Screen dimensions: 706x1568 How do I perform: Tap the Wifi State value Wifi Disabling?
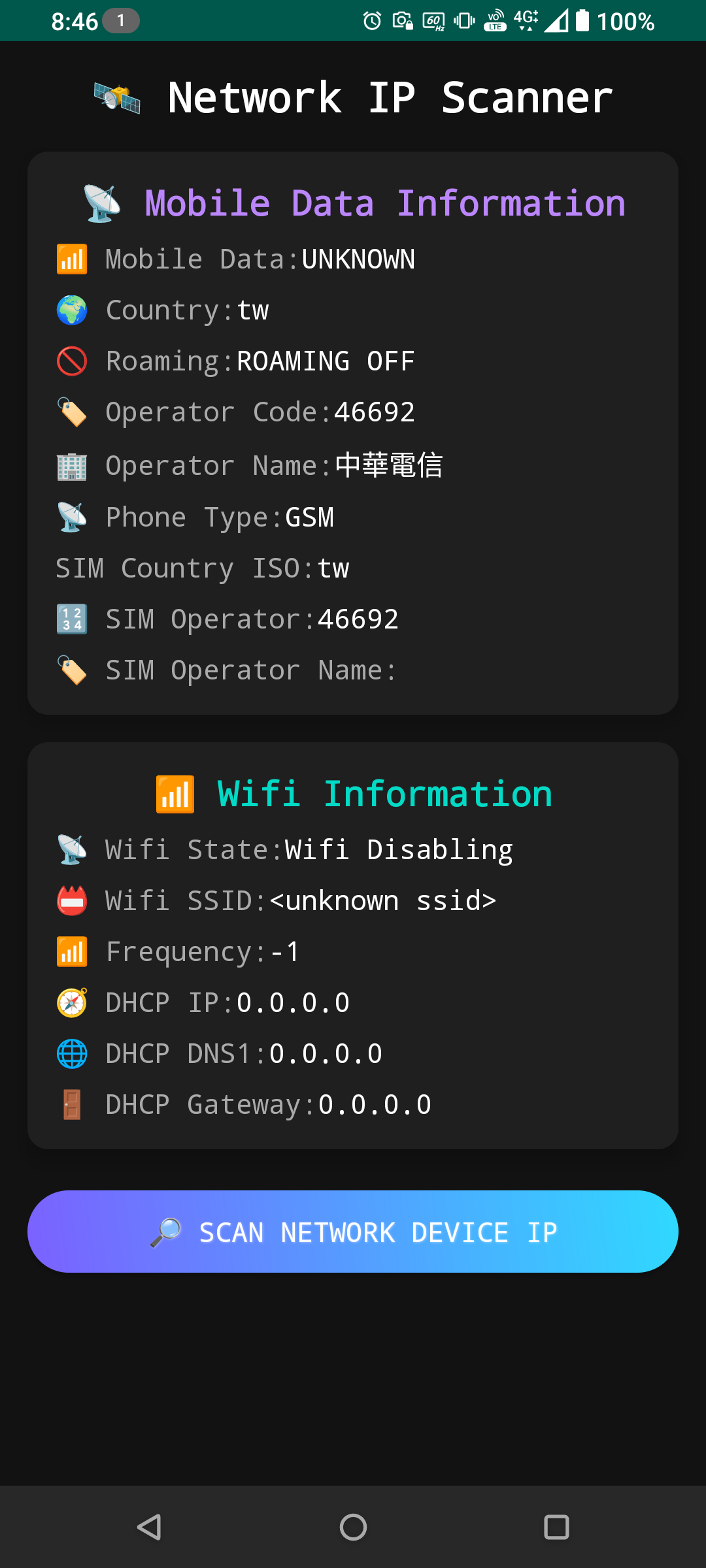(399, 850)
